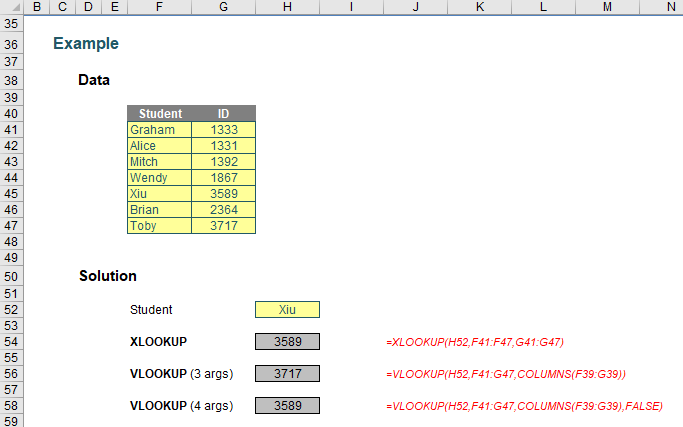
Task: Select the Toby cell in the data table
Action: 159,226
